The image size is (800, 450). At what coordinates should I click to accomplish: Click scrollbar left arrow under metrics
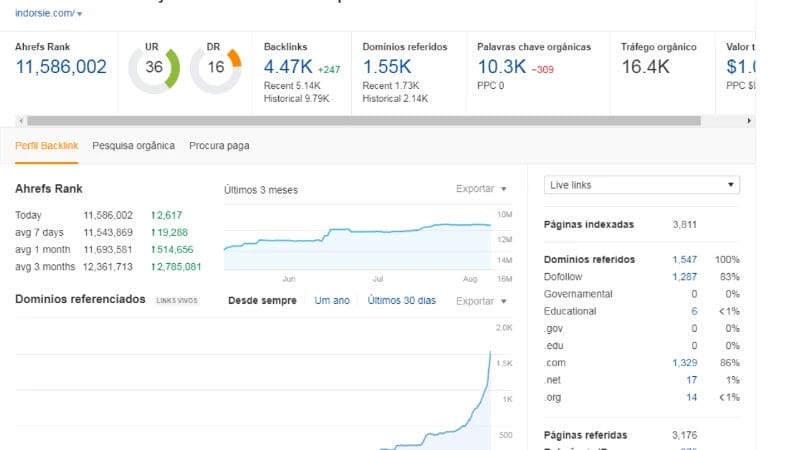[21, 121]
